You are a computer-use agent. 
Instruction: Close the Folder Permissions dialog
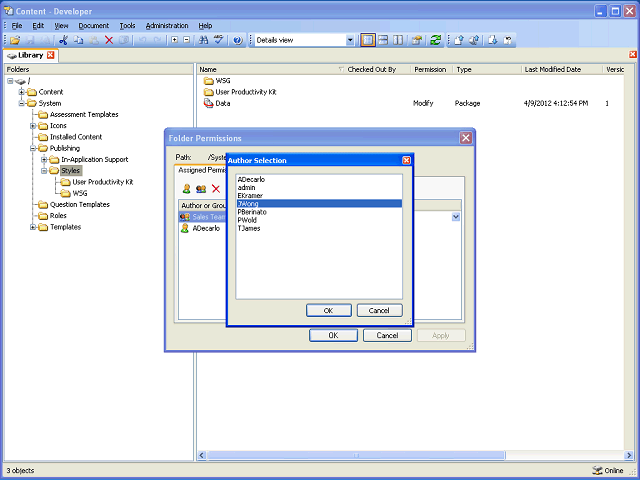(466, 138)
